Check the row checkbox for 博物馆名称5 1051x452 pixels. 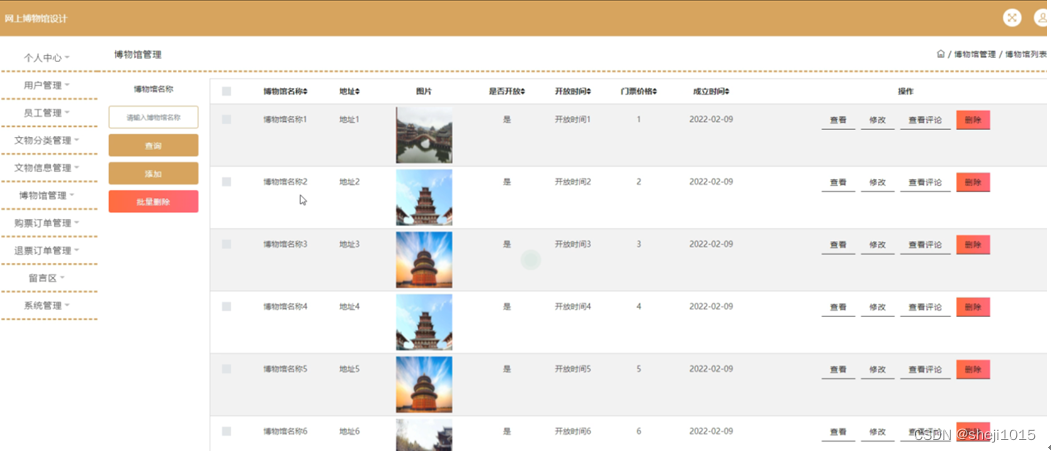(227, 369)
